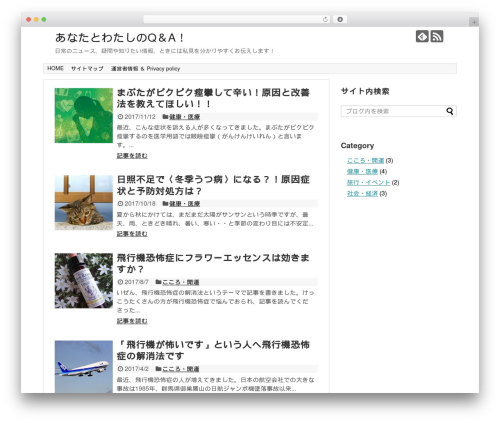Click the サイト内検索 sidebar heading
The height and width of the screenshot is (423, 500).
click(365, 91)
